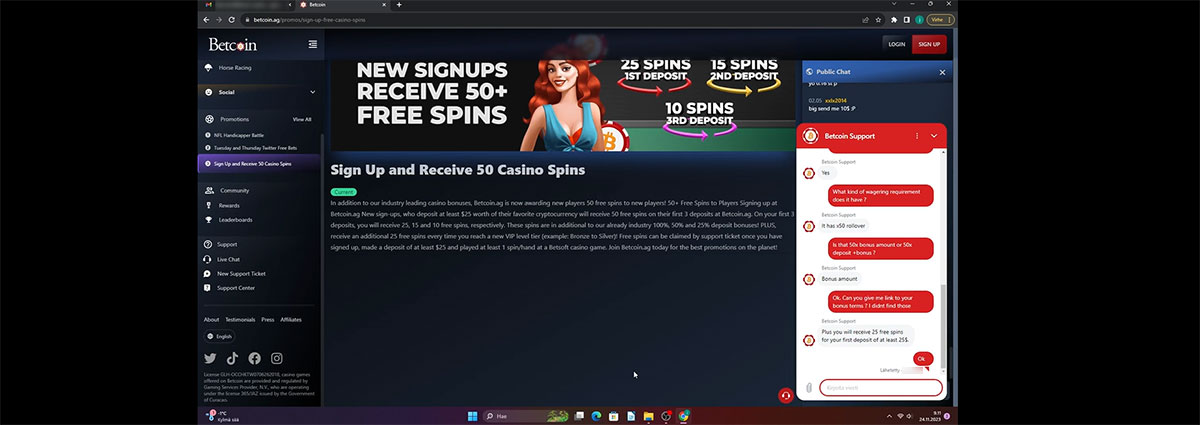Open Support in the sidebar

(x=227, y=244)
